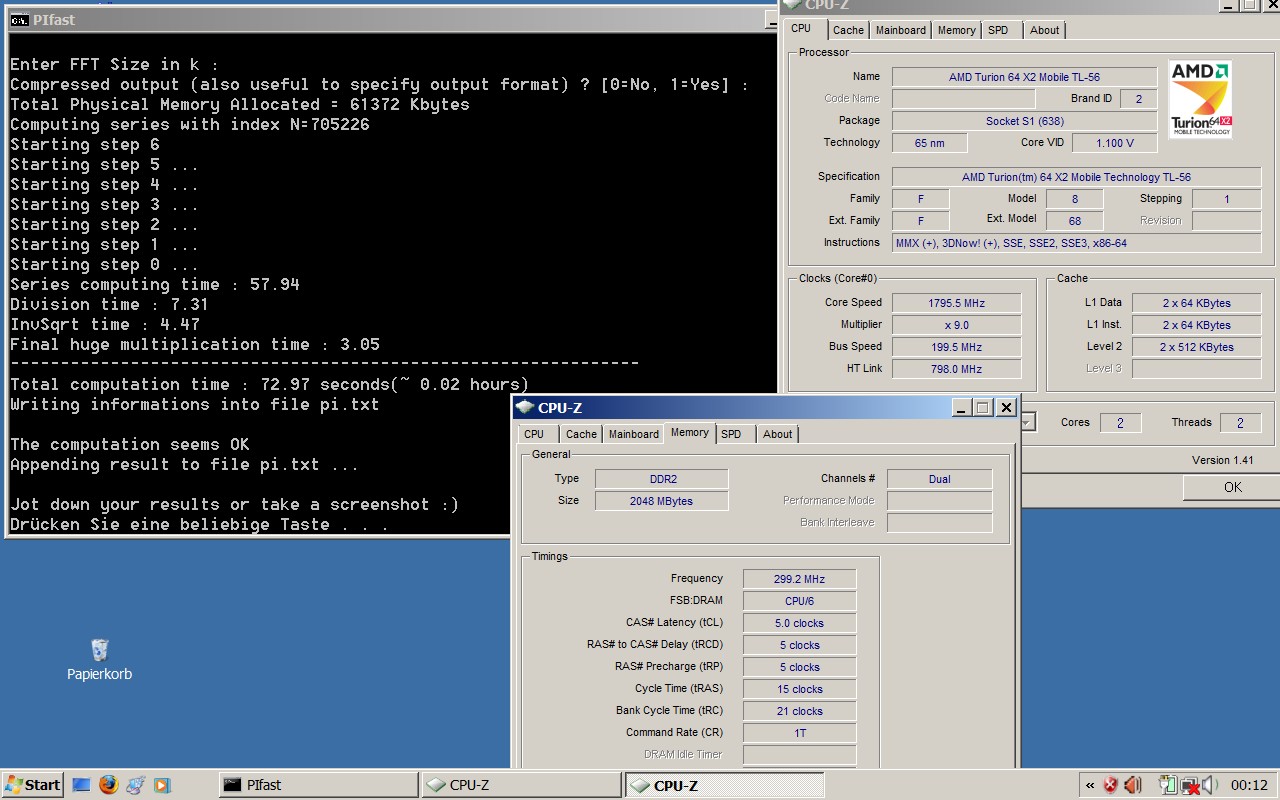Open volume control tray icon

tap(1209, 785)
